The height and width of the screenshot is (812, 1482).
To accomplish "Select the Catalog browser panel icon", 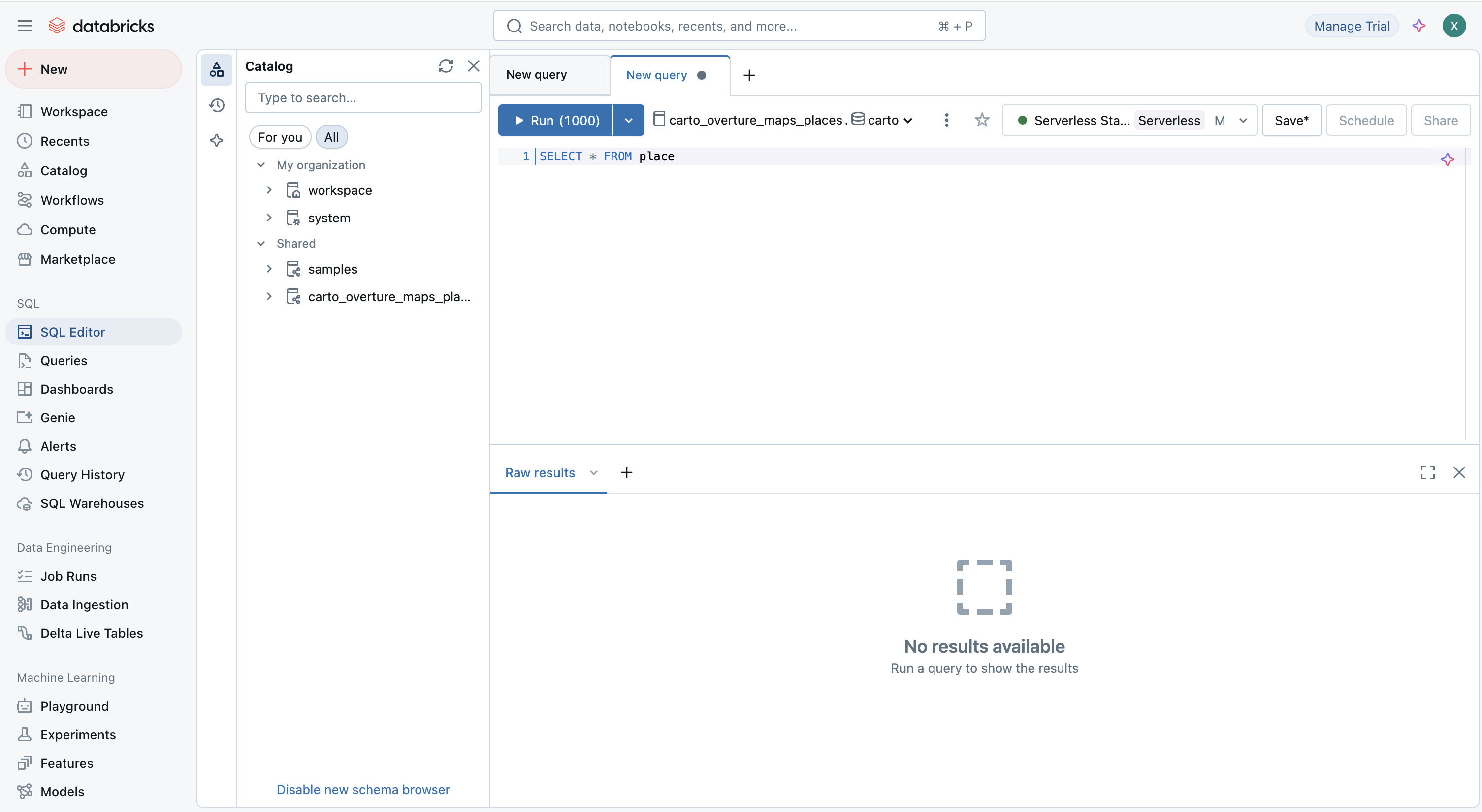I will pos(216,69).
